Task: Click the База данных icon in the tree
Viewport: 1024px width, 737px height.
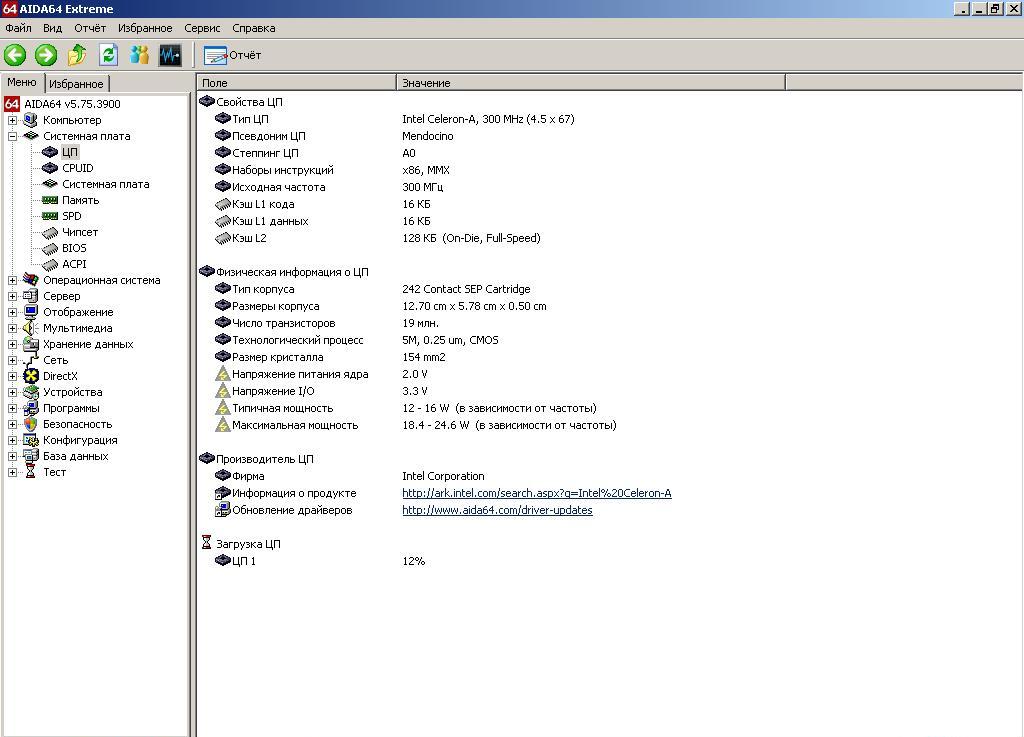Action: pyautogui.click(x=31, y=456)
